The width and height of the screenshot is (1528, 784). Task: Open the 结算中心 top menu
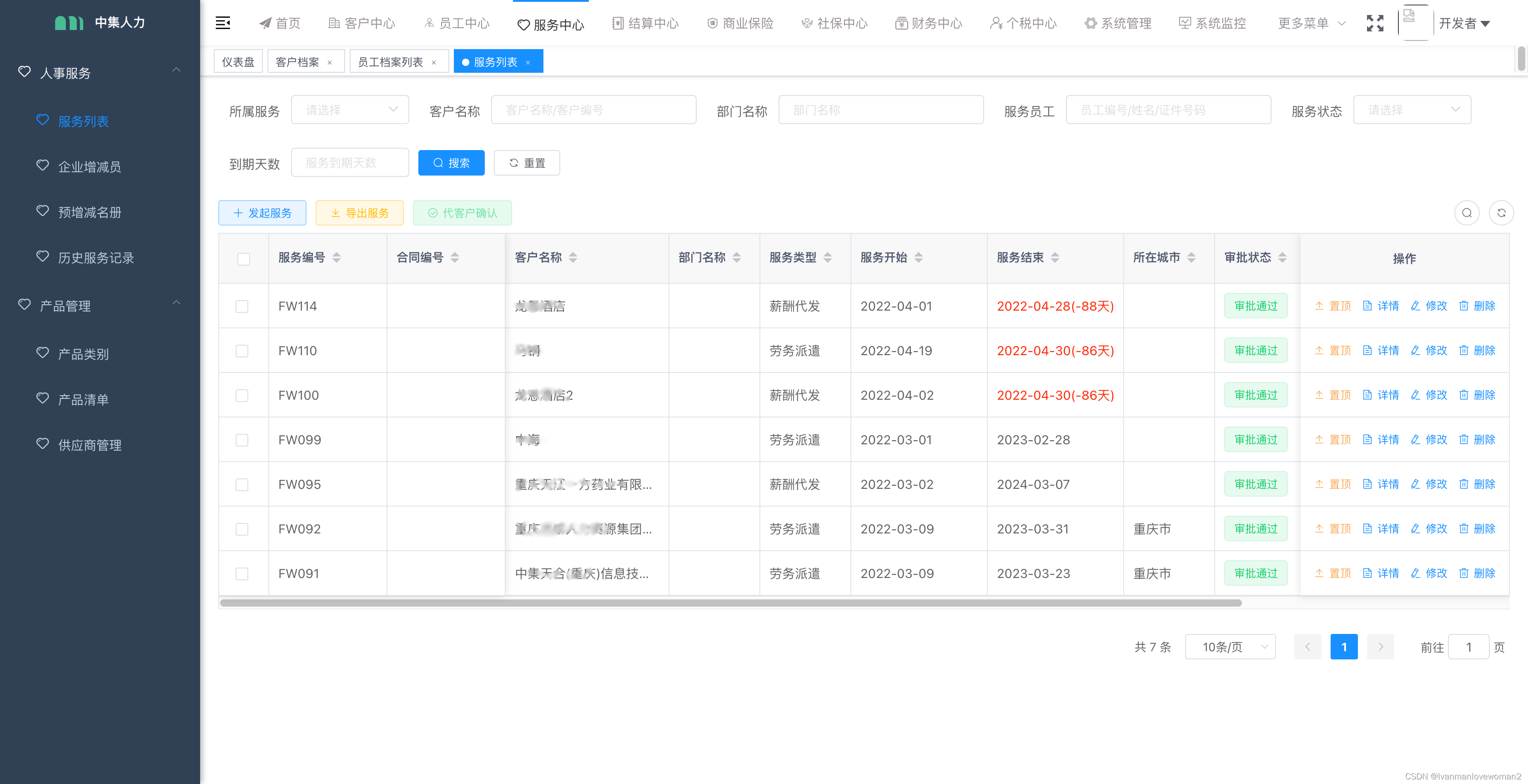645,23
